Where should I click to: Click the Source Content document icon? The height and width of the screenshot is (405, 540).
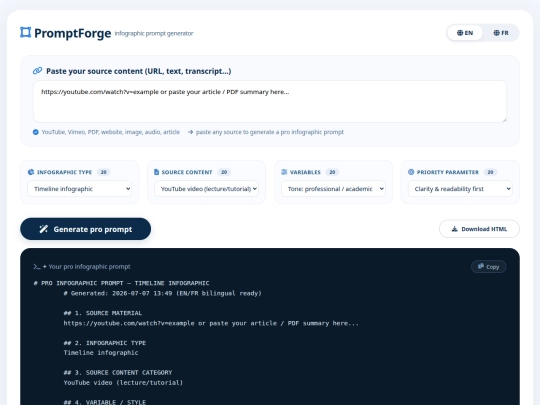[x=156, y=172]
